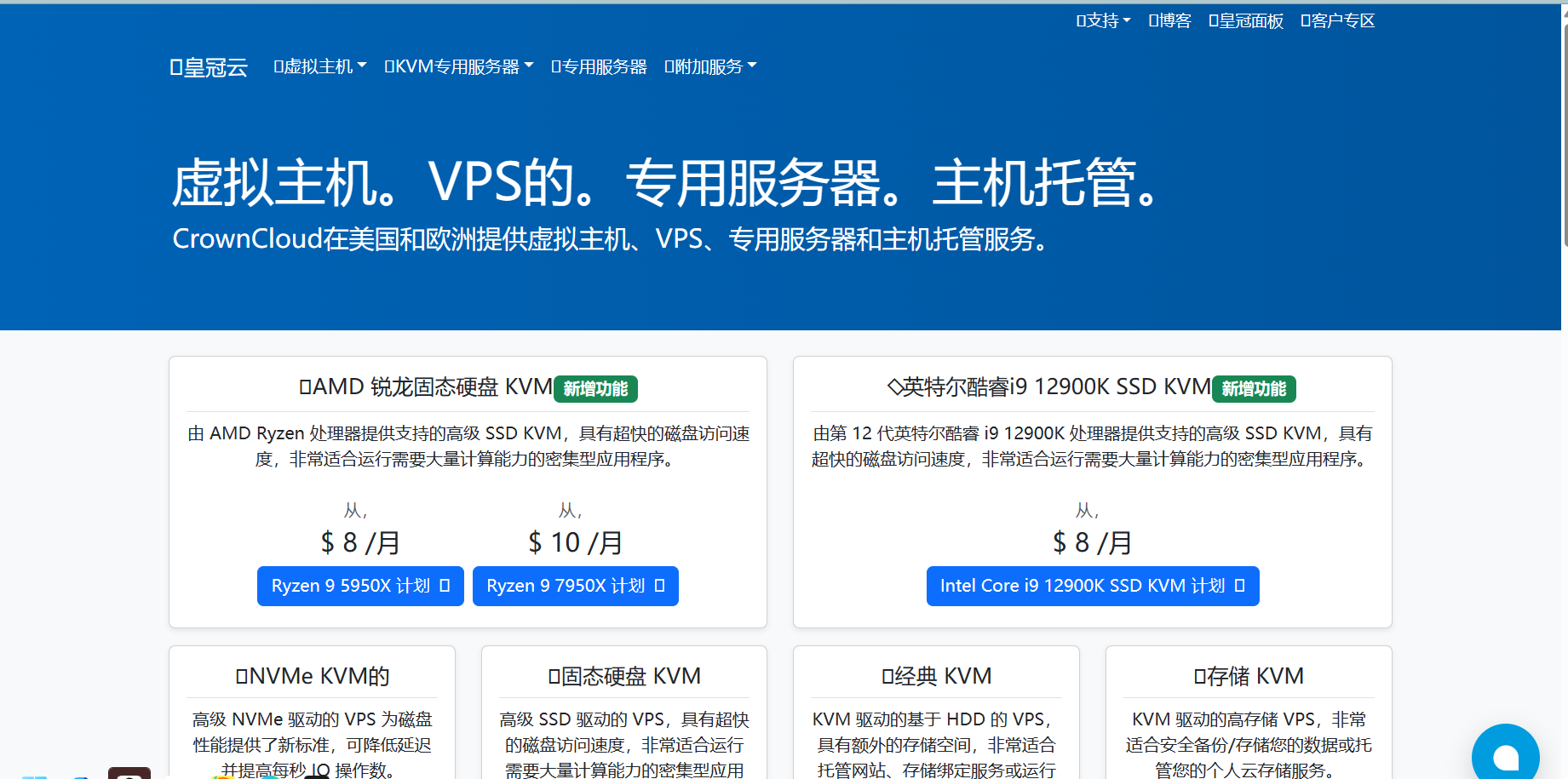Click the 新增功能 badge on Intel i9 card

[1254, 389]
